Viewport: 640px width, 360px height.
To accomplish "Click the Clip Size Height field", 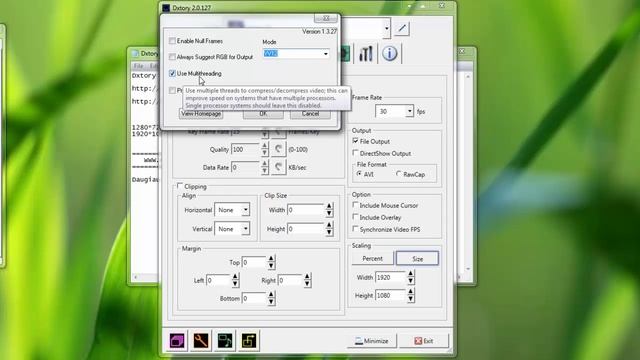I will pyautogui.click(x=306, y=229).
